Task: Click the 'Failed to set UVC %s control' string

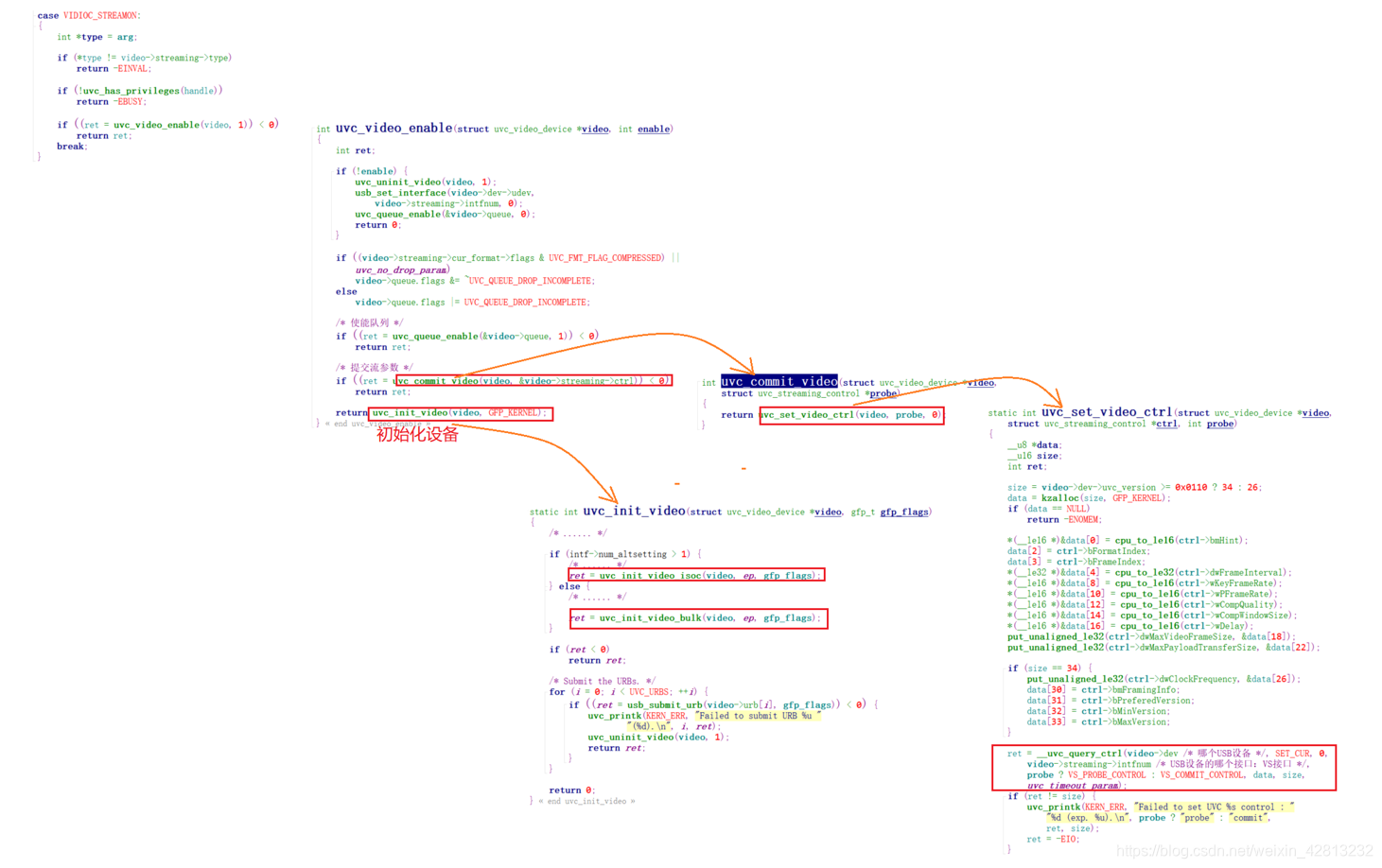Action: coord(1212,807)
